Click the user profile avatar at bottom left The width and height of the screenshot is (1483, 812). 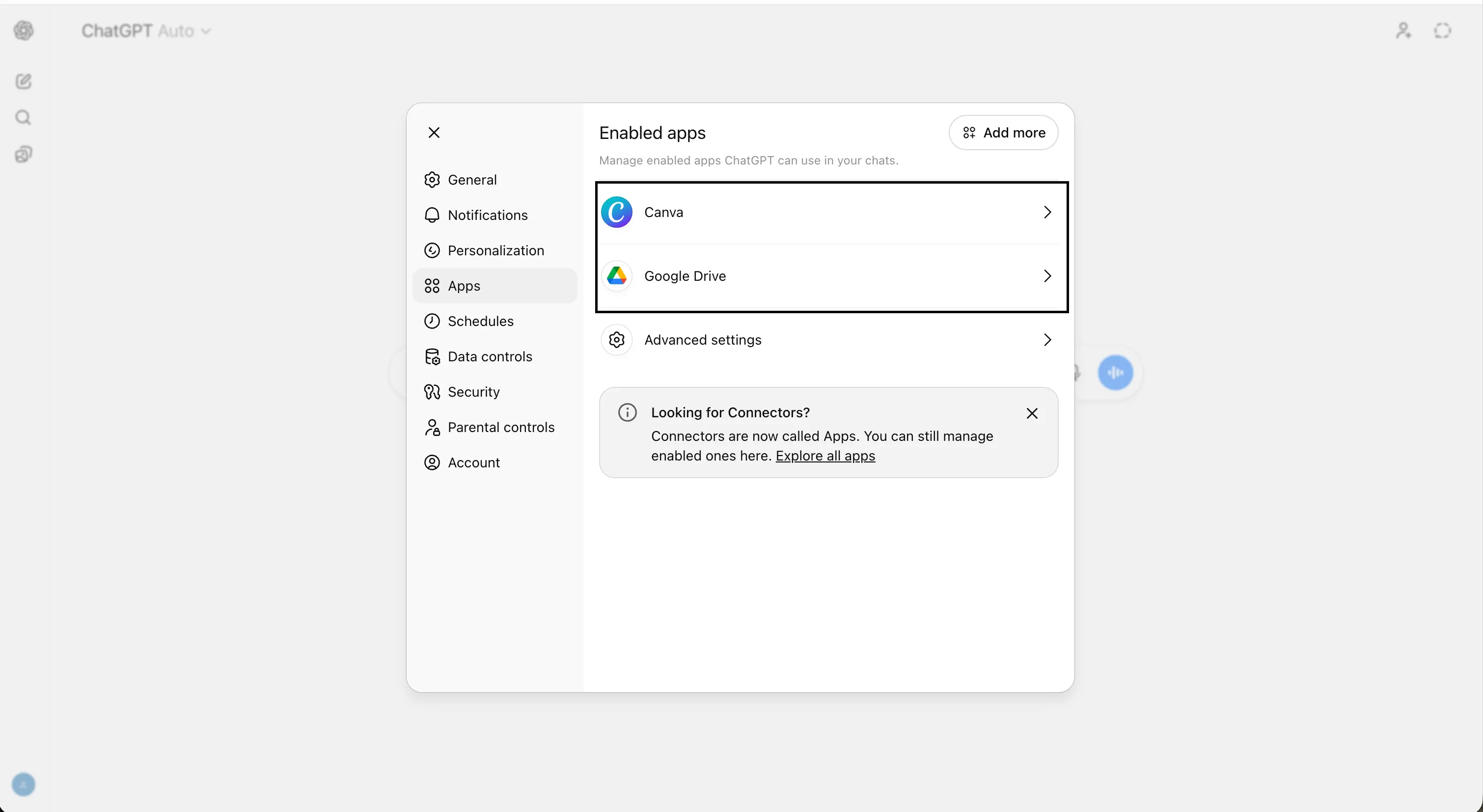coord(24,785)
